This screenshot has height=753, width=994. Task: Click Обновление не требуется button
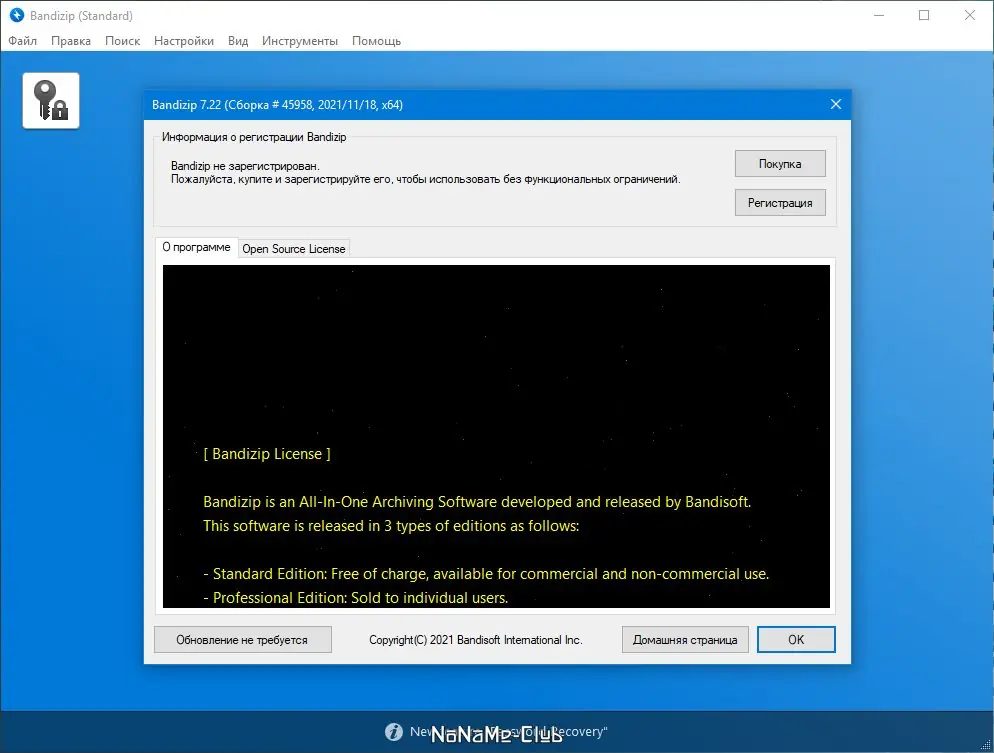click(x=242, y=640)
